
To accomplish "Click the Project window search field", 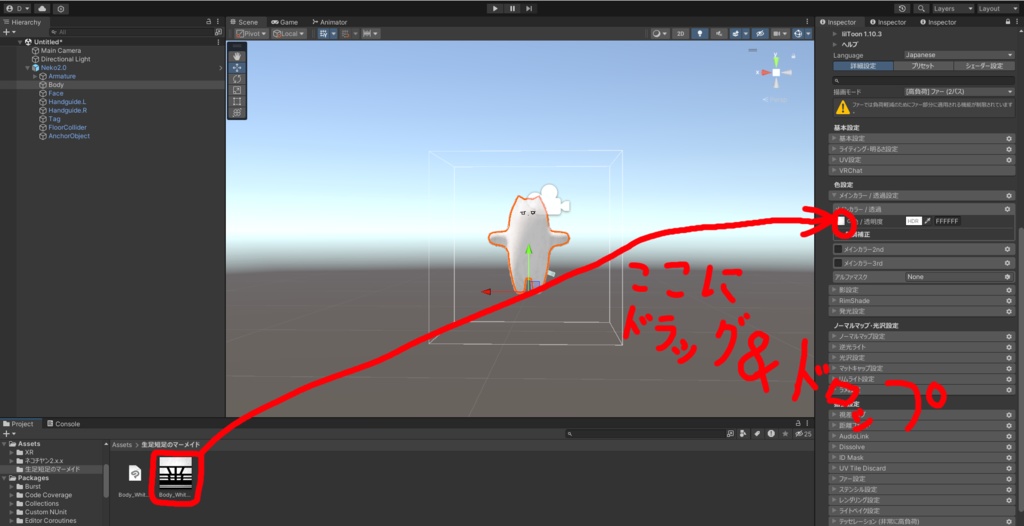I will (647, 433).
